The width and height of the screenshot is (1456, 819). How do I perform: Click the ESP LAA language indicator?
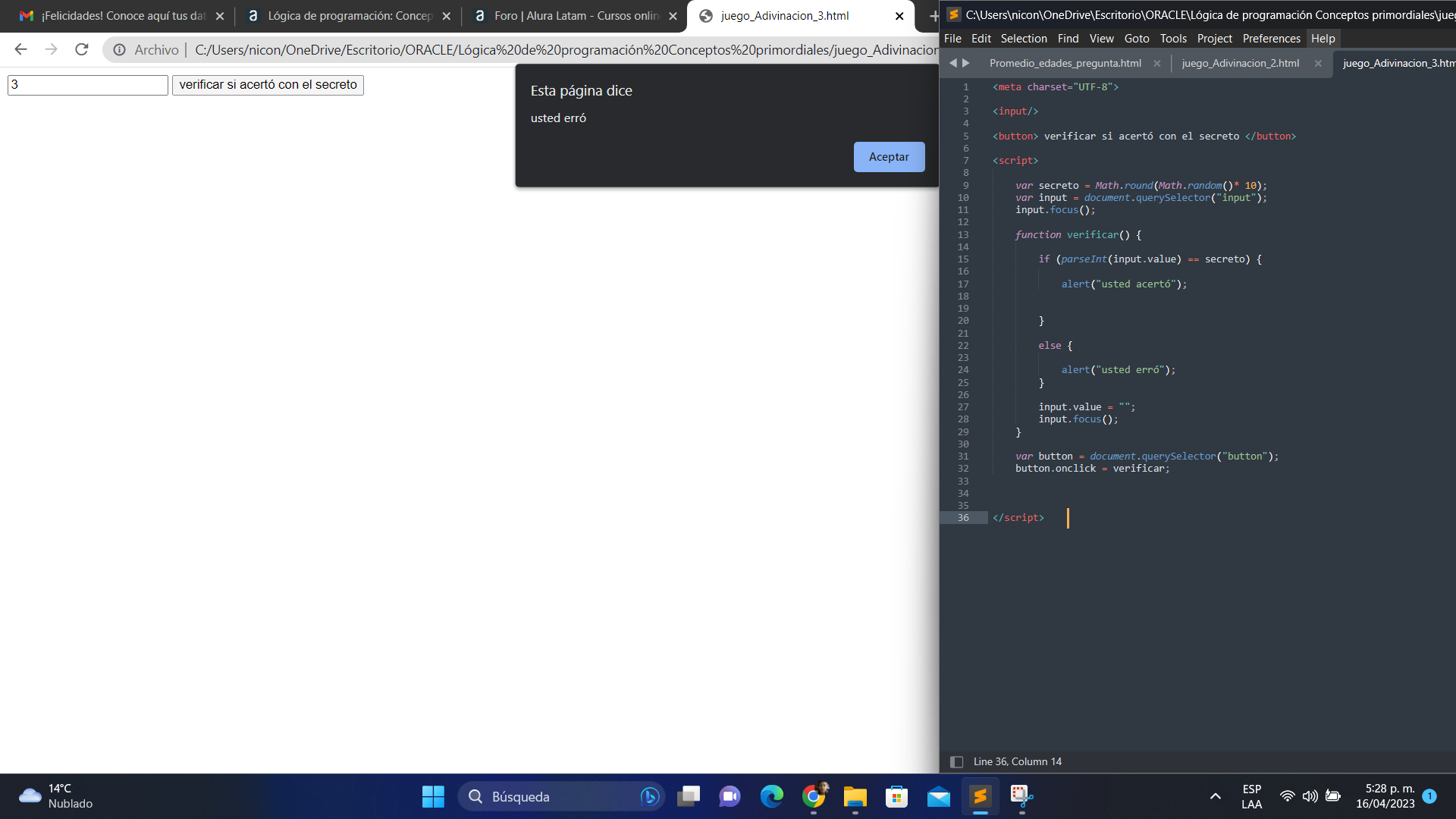(1252, 796)
